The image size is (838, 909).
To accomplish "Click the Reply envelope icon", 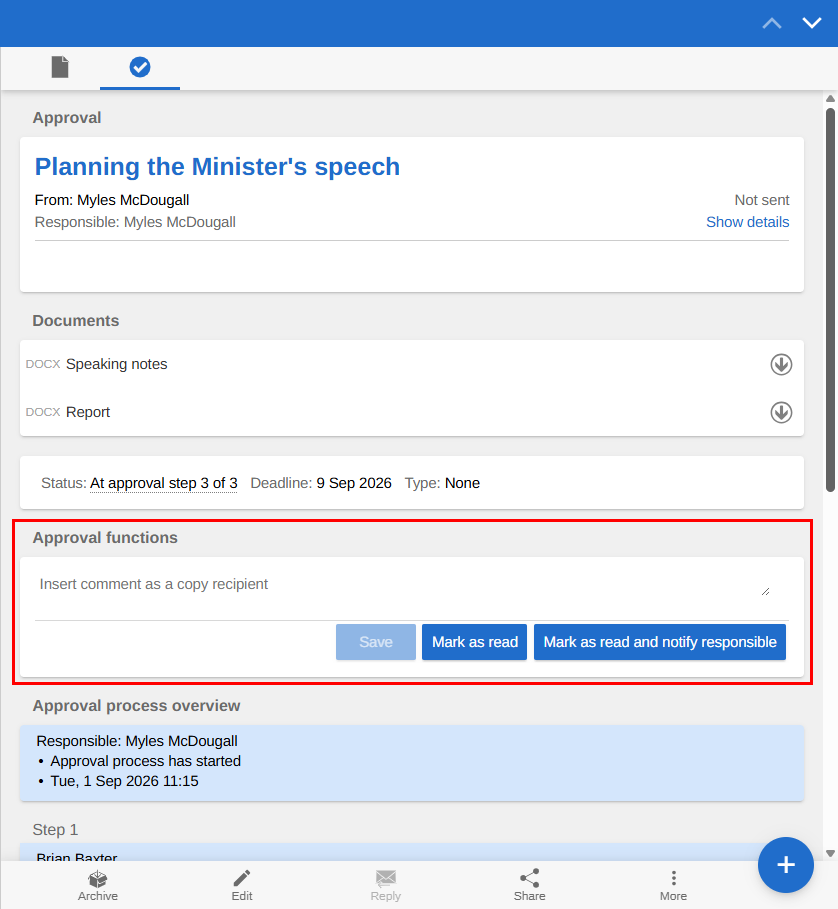I will 385,885.
